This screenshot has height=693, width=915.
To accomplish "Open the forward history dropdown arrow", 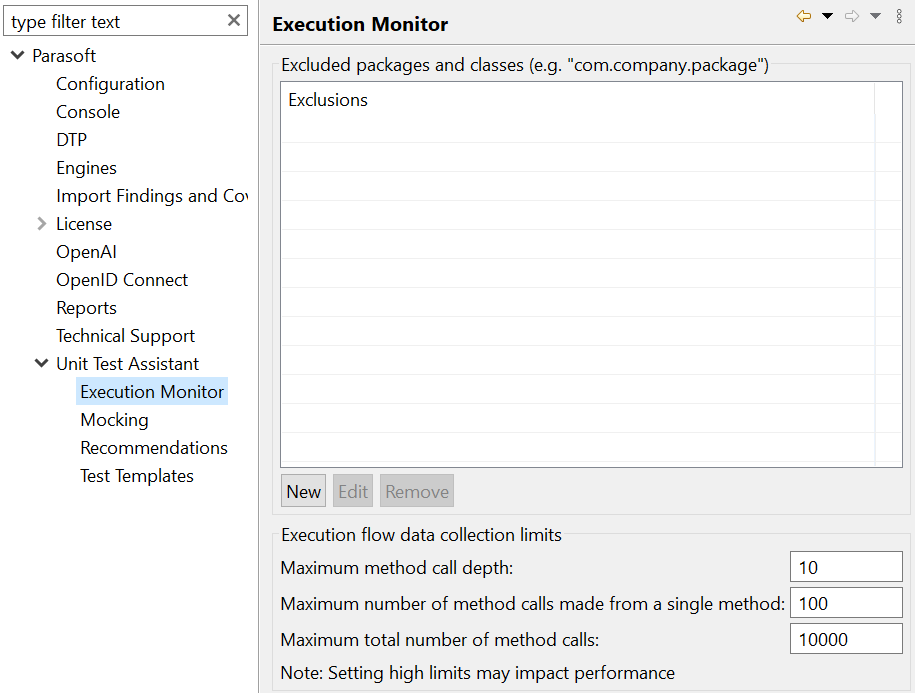I will 875,16.
